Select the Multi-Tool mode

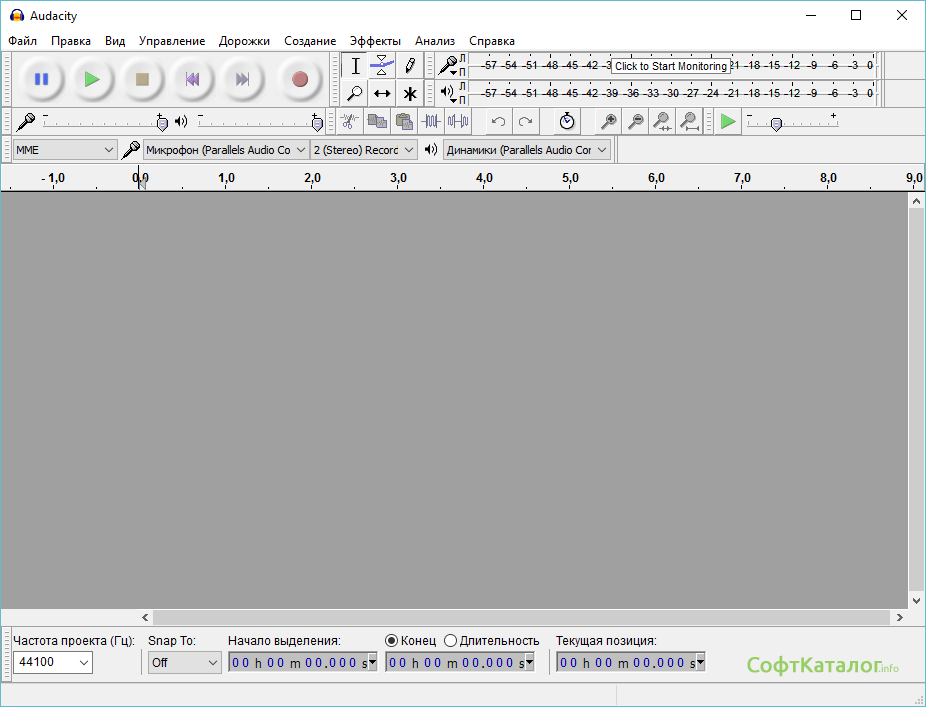[411, 93]
